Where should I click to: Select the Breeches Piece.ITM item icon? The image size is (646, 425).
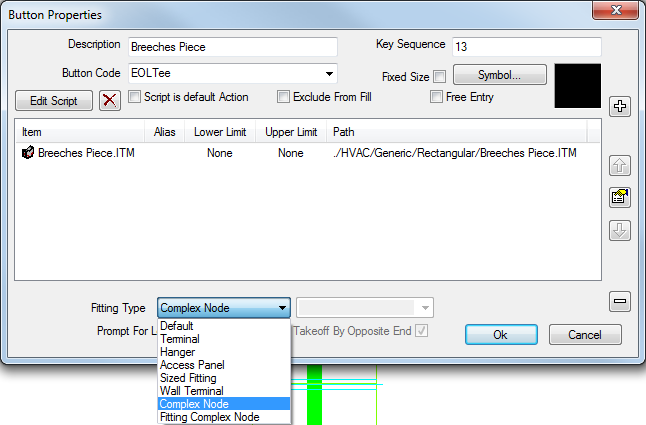tap(28, 153)
